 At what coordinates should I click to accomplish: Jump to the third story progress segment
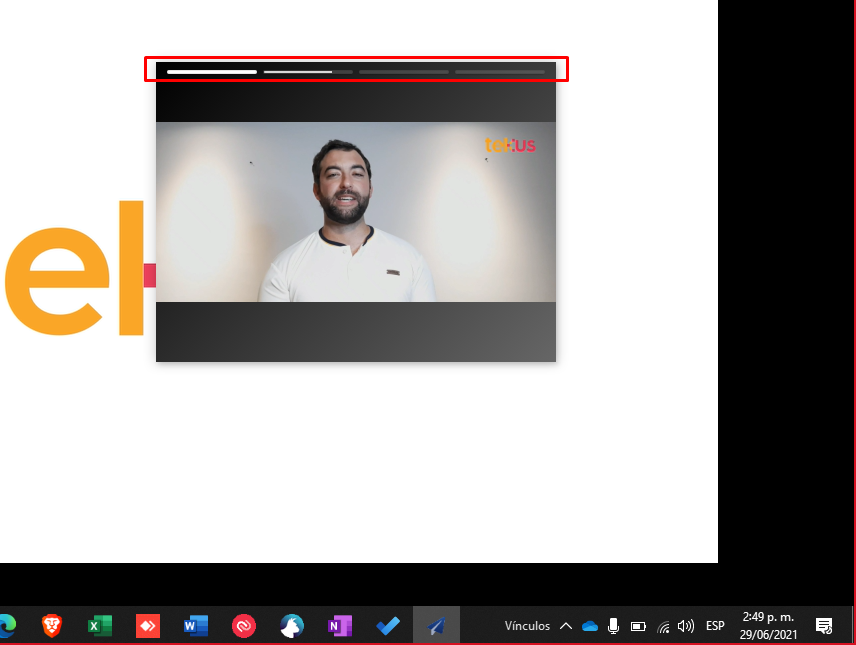coord(403,72)
